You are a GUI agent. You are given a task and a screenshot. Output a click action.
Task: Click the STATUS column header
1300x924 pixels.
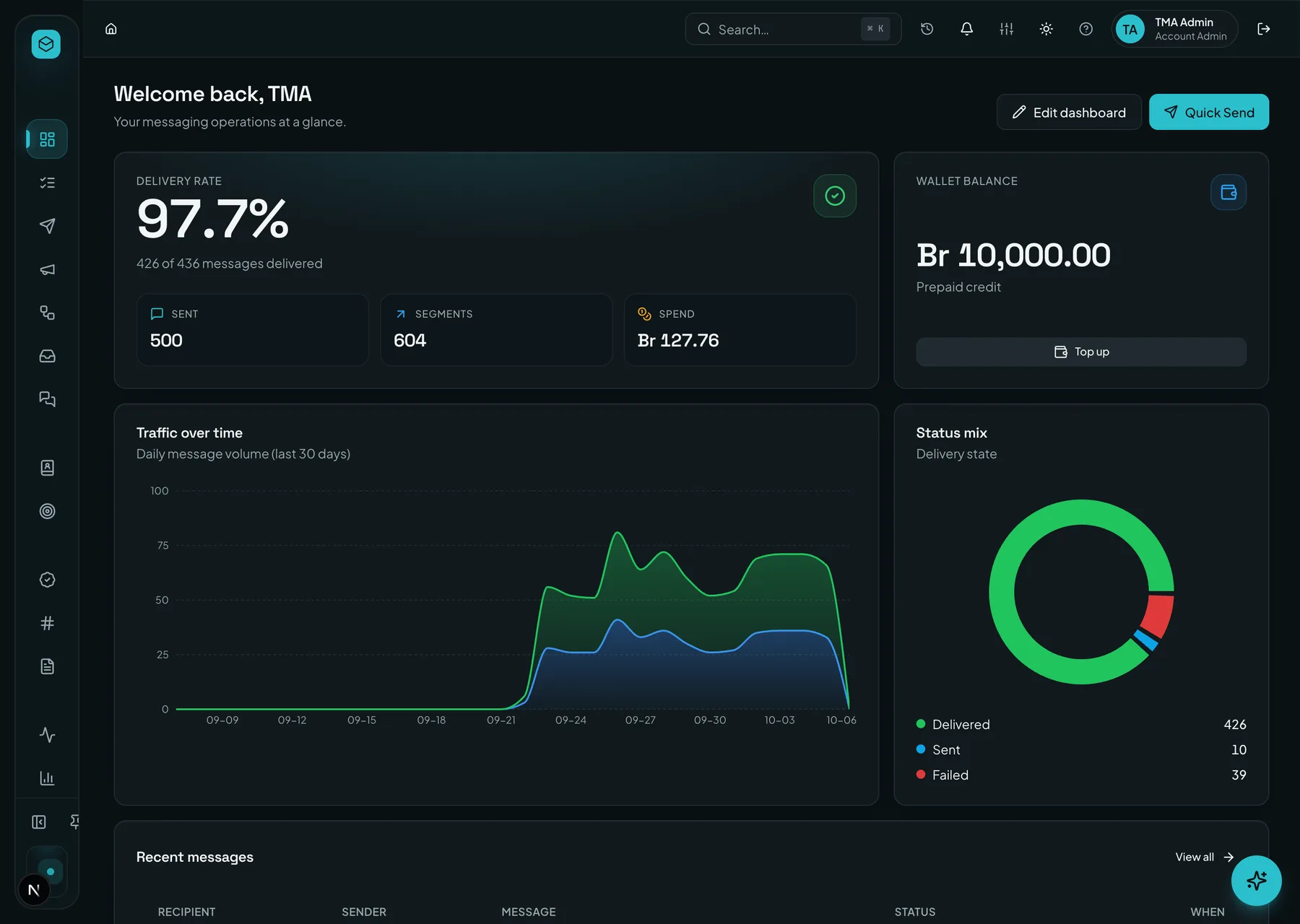point(915,912)
